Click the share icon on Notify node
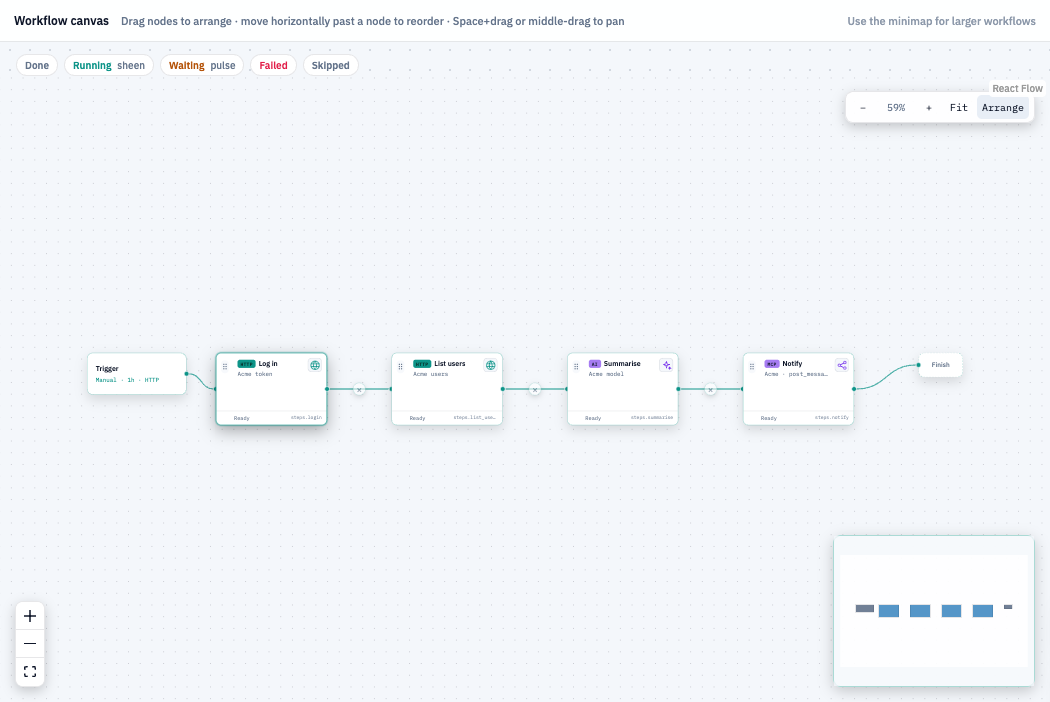This screenshot has height=702, width=1050. [x=842, y=365]
